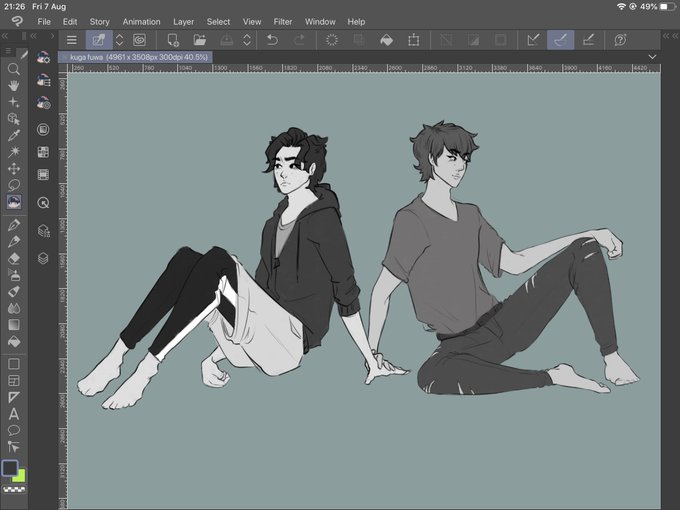This screenshot has width=680, height=510.
Task: Select the Ruler triangle tool
Action: pos(14,397)
